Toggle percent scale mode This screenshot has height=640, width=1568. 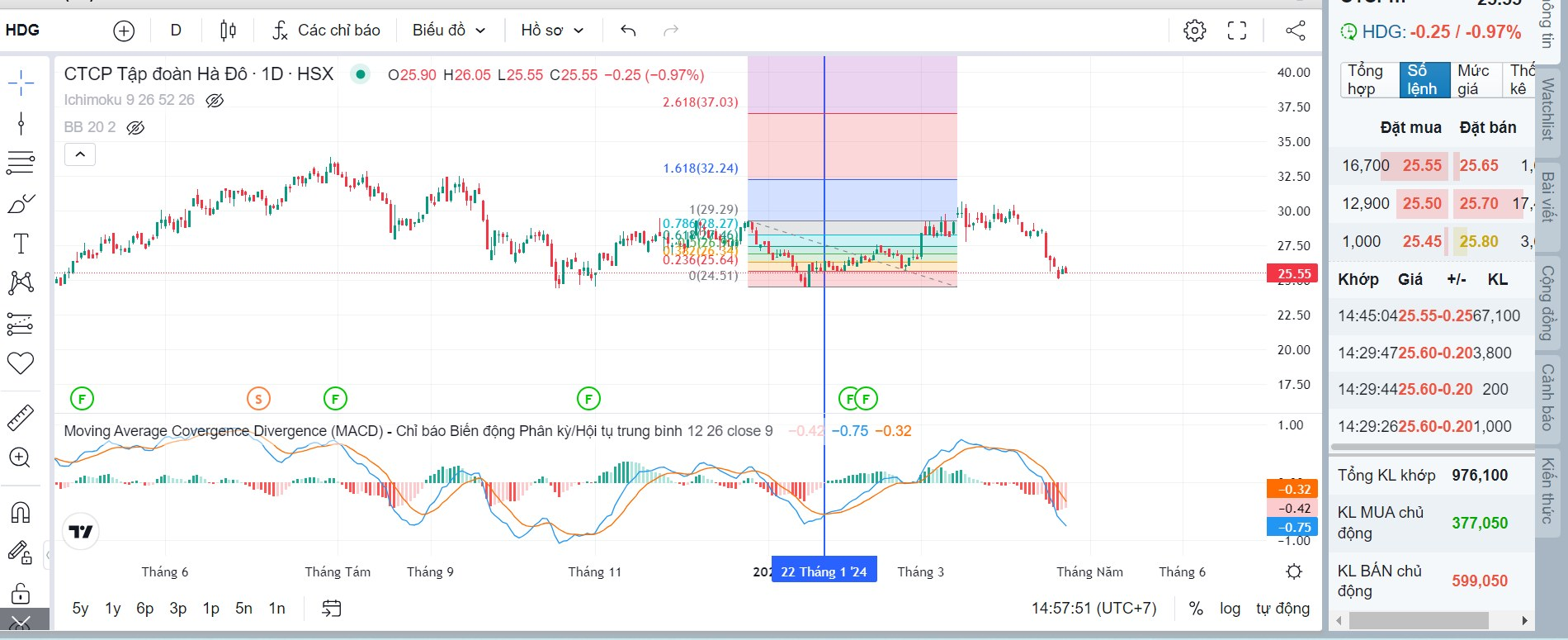click(x=1196, y=609)
